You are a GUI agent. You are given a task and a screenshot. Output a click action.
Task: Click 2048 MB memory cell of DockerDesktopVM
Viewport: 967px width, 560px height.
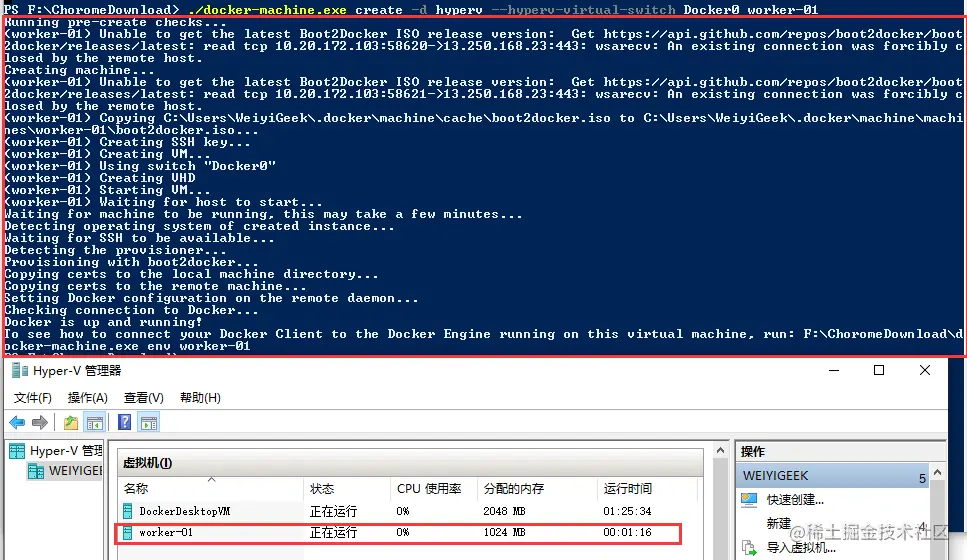click(504, 511)
